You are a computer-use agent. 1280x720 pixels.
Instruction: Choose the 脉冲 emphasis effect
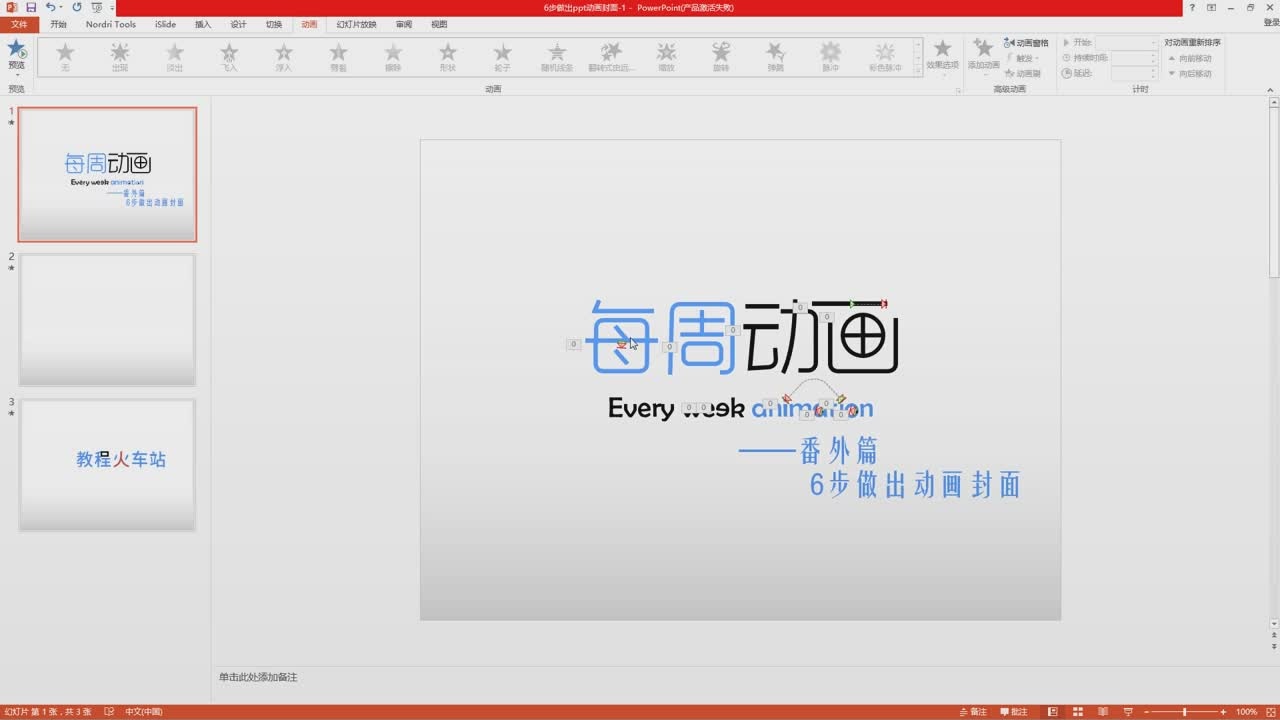tap(831, 58)
